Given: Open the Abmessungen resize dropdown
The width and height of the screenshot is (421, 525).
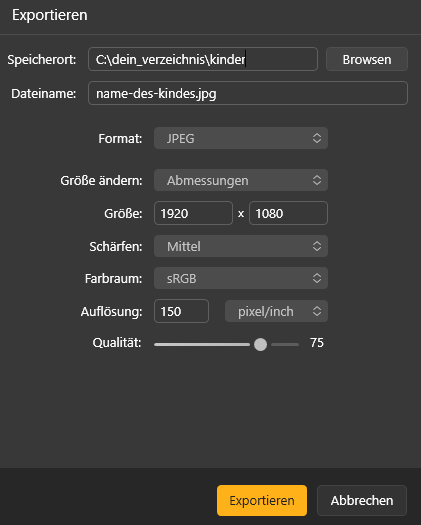Looking at the screenshot, I should click(241, 180).
